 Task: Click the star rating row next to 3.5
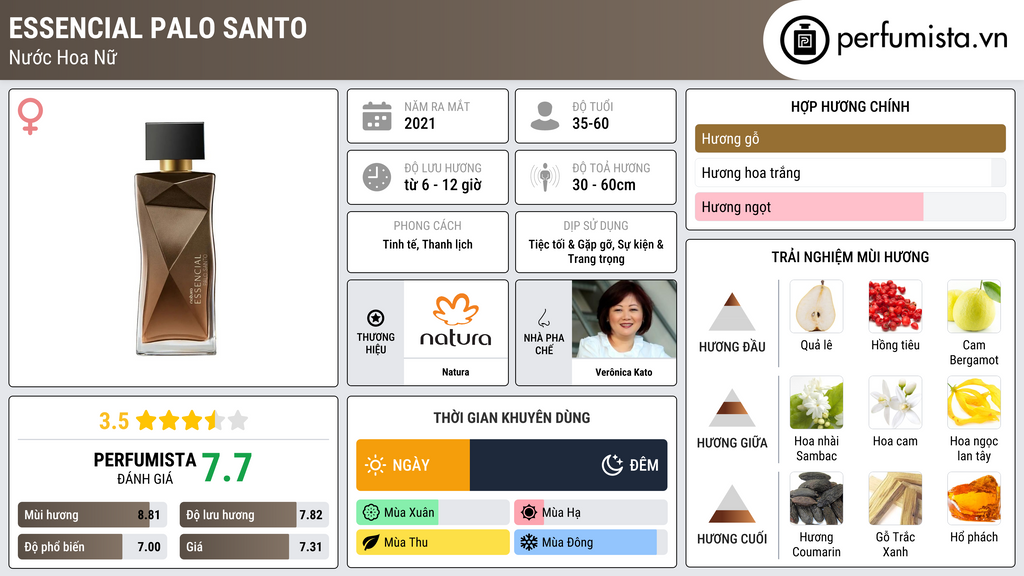[192, 421]
